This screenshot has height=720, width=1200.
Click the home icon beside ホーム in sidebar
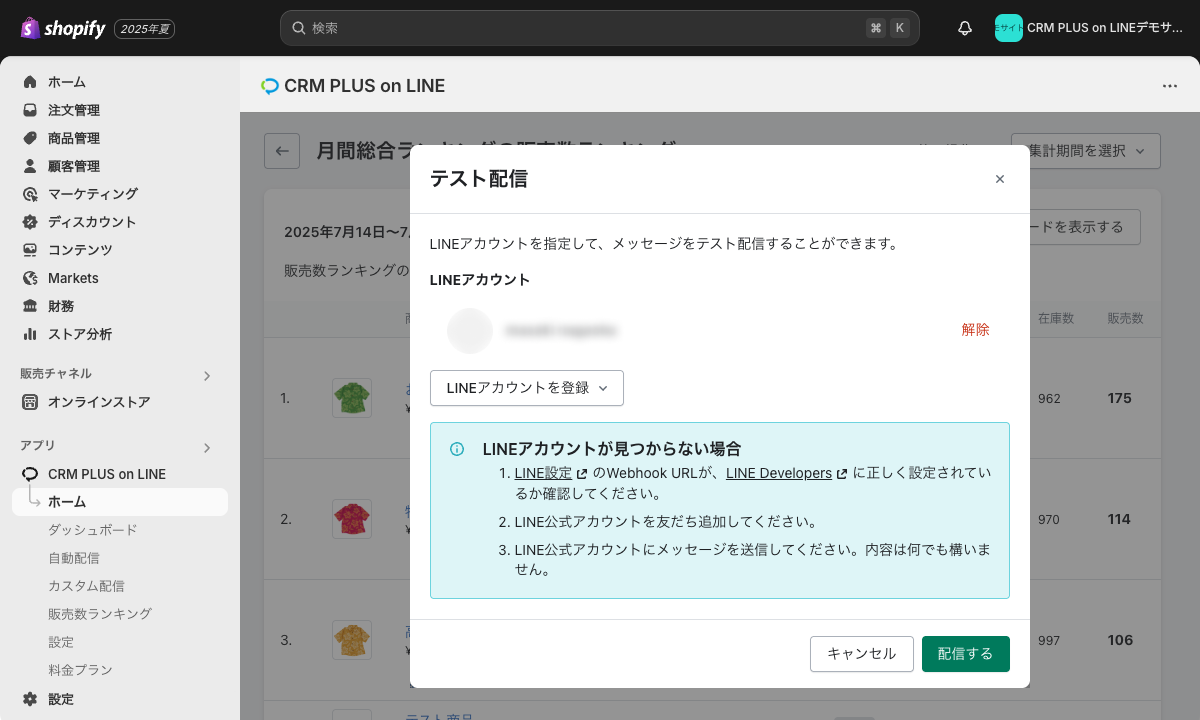click(30, 82)
